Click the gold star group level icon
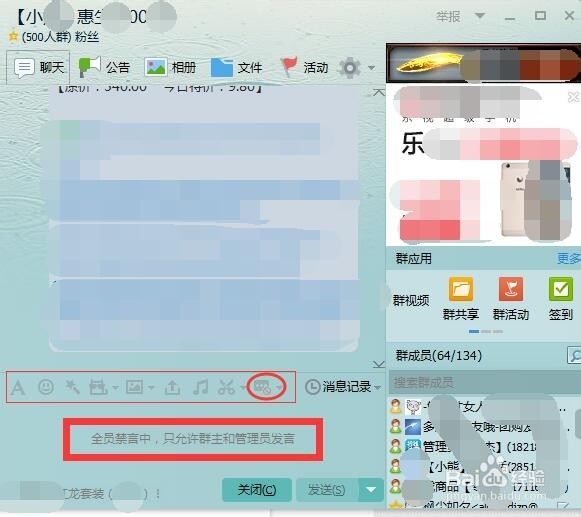This screenshot has height=517, width=581. tap(13, 36)
